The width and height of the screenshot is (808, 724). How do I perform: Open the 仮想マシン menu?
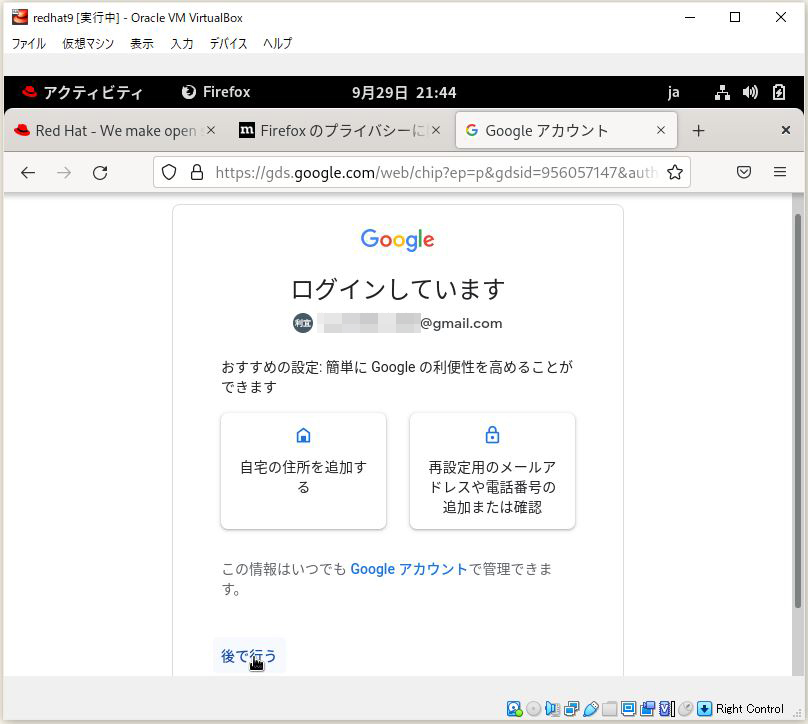pyautogui.click(x=88, y=43)
